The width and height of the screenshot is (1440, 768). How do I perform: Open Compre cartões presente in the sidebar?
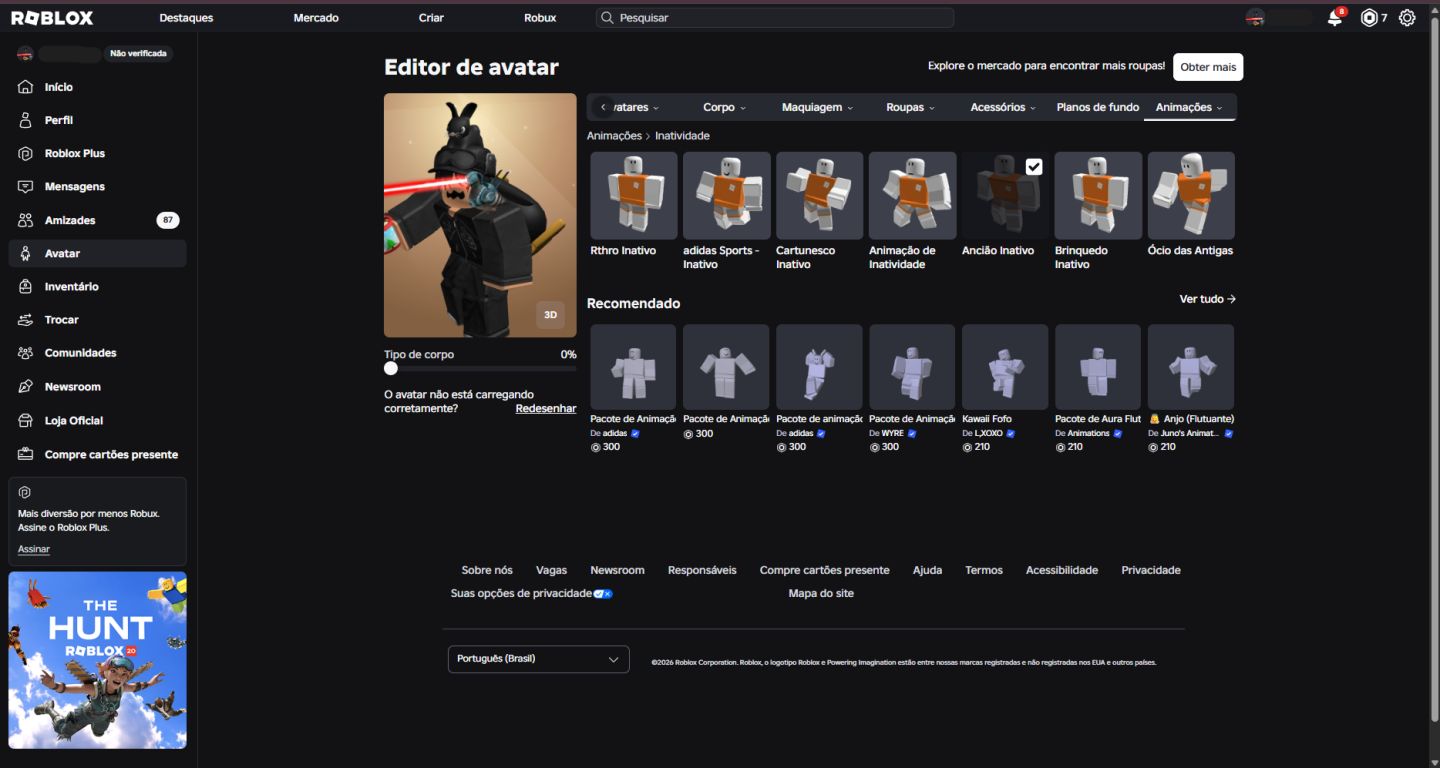97,454
